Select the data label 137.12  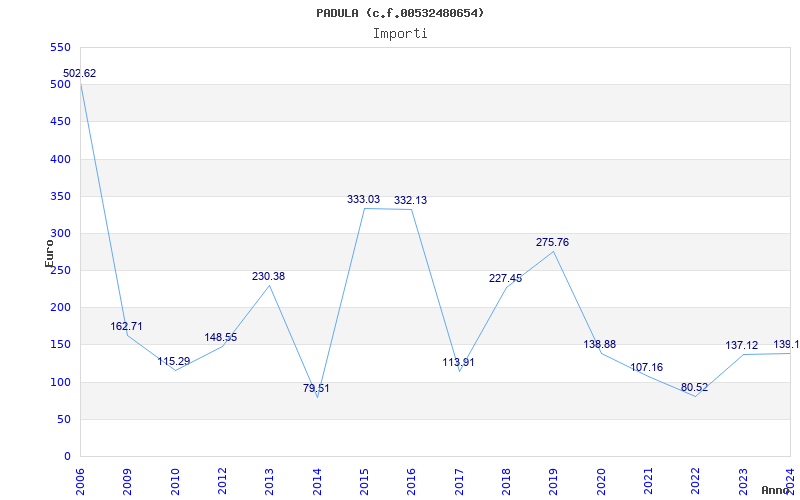[x=742, y=346]
